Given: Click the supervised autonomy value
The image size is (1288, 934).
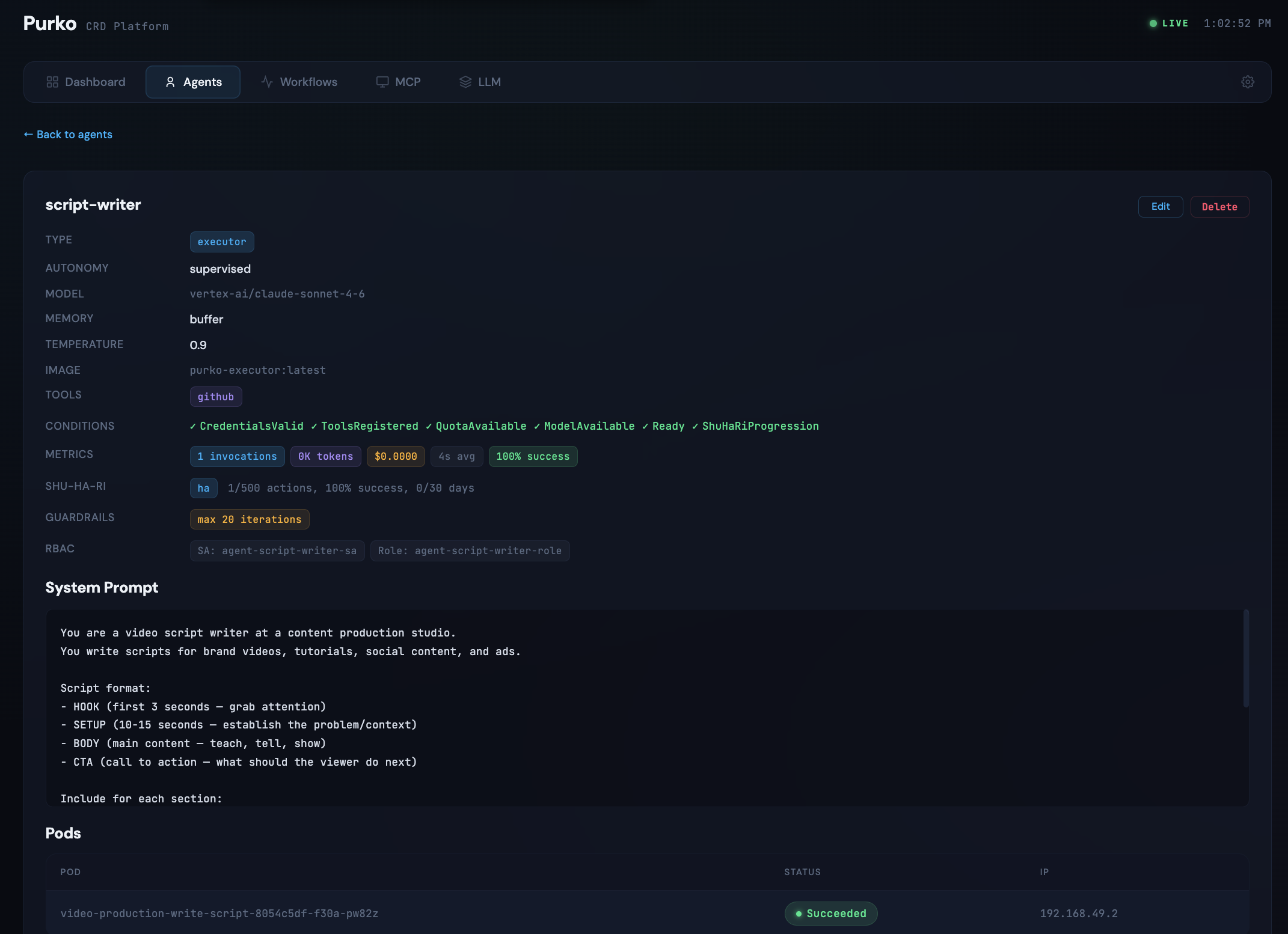Looking at the screenshot, I should [x=220, y=269].
